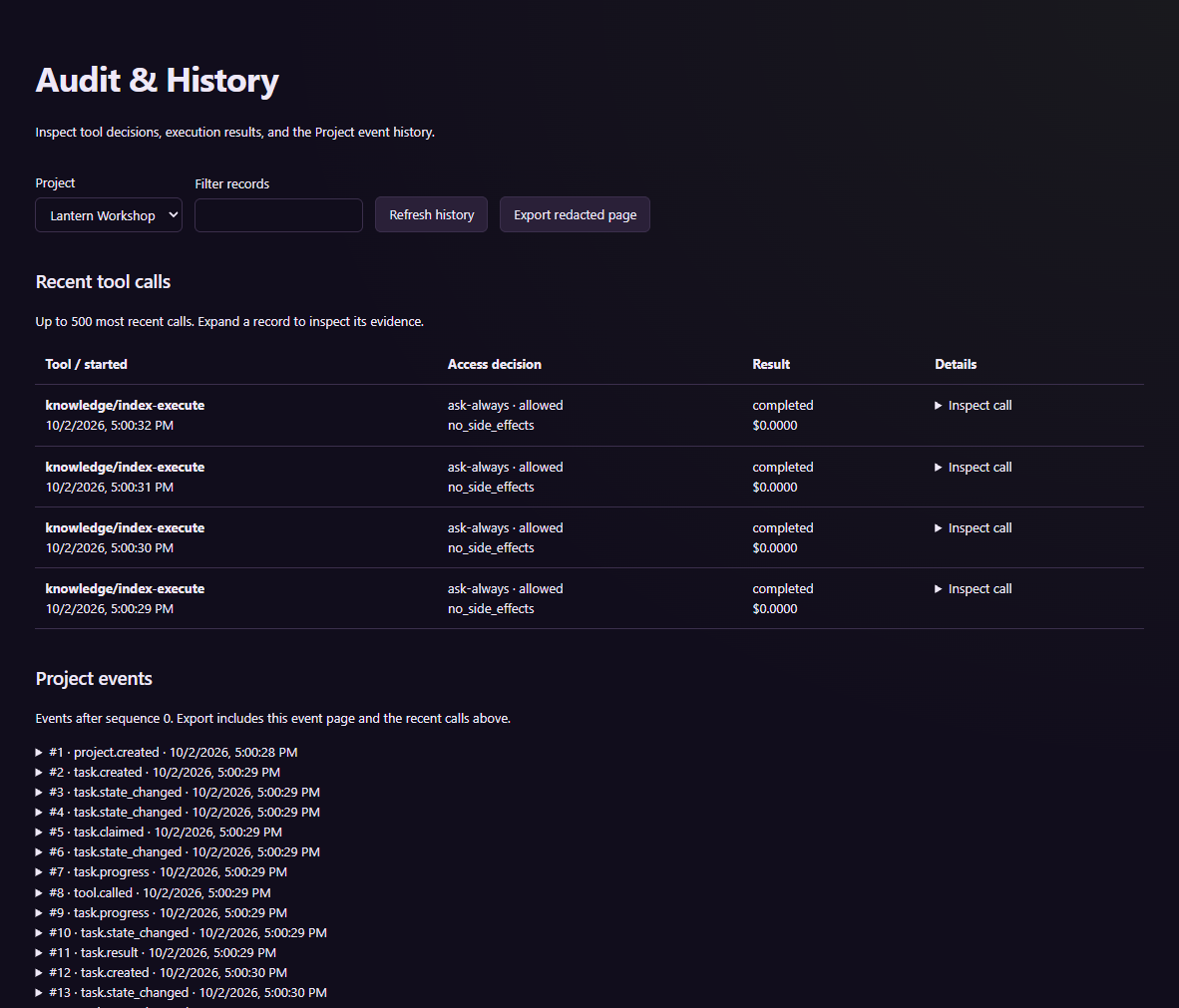Expand event #10 task.state_changed
The width and height of the screenshot is (1179, 1008).
(x=182, y=932)
